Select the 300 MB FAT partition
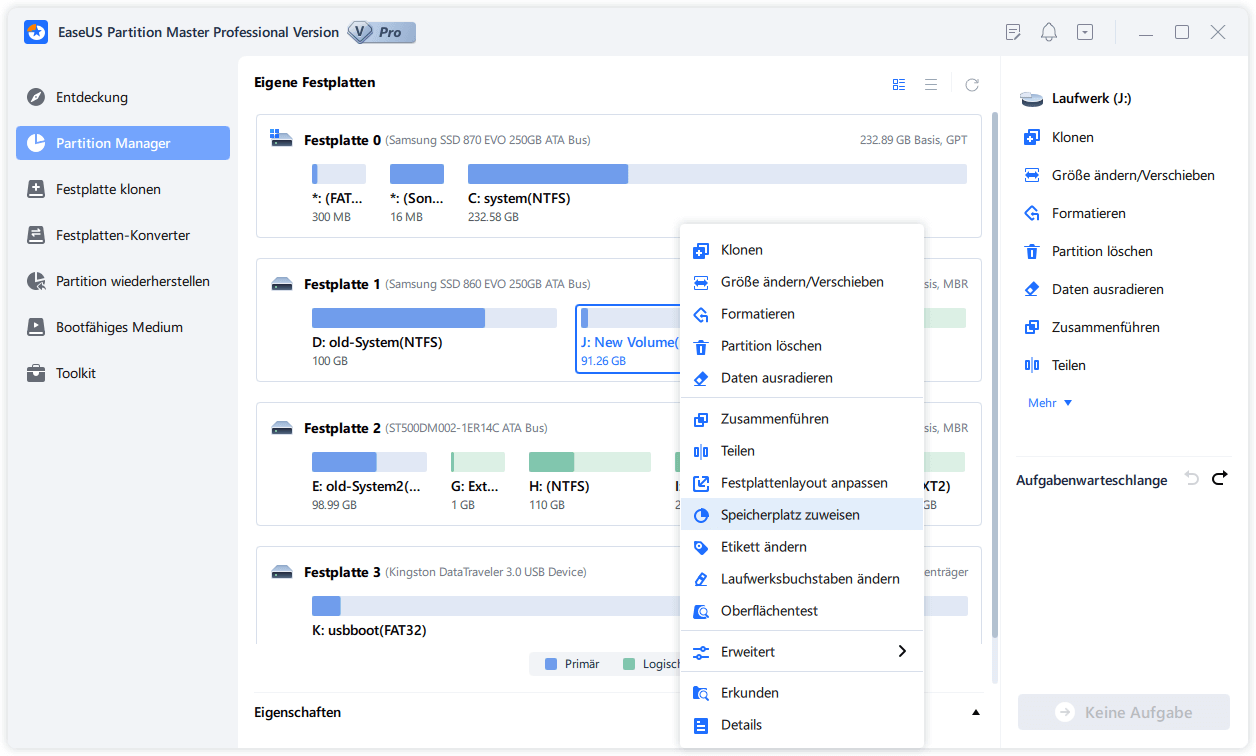The height and width of the screenshot is (756, 1256). (338, 195)
